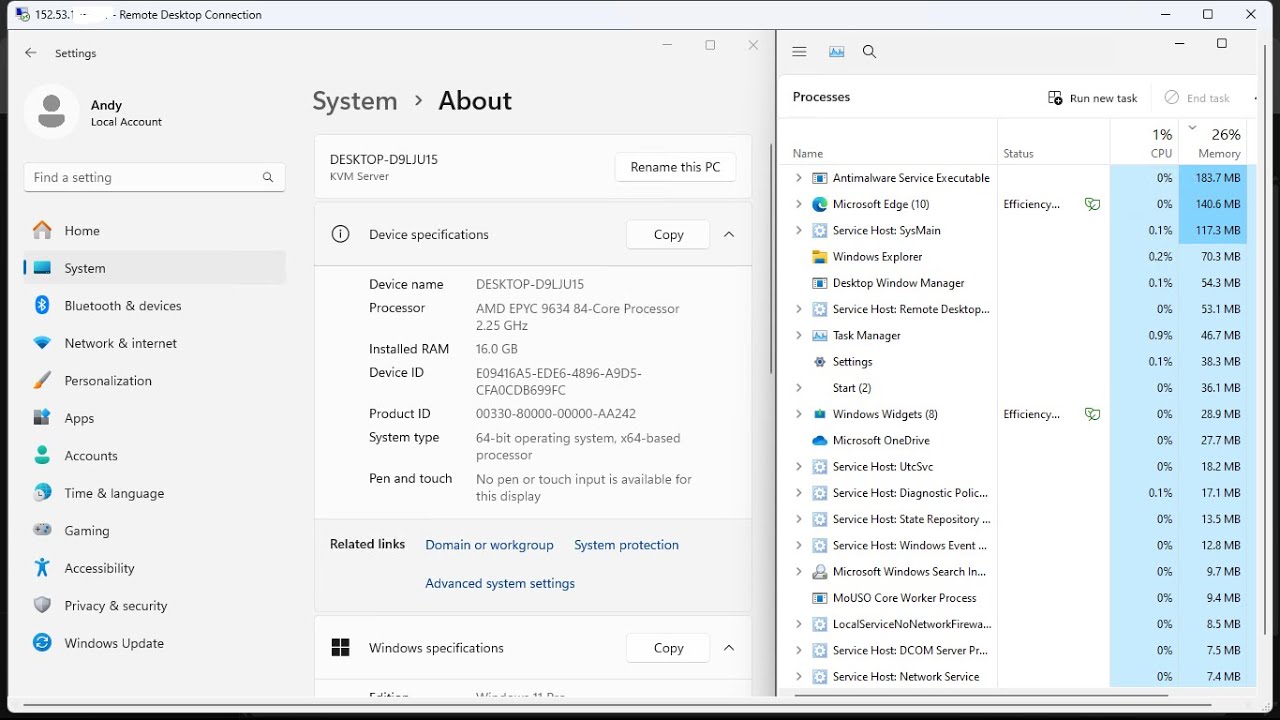Select System in Settings sidebar
This screenshot has height=720, width=1280.
tap(155, 268)
